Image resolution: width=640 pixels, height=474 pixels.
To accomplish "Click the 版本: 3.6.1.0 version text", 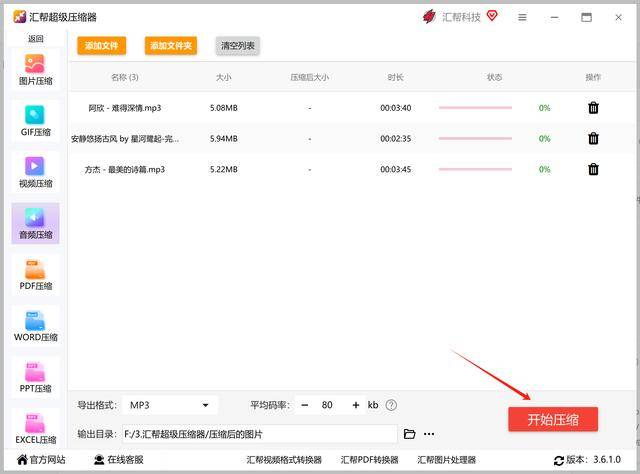I will pyautogui.click(x=593, y=460).
